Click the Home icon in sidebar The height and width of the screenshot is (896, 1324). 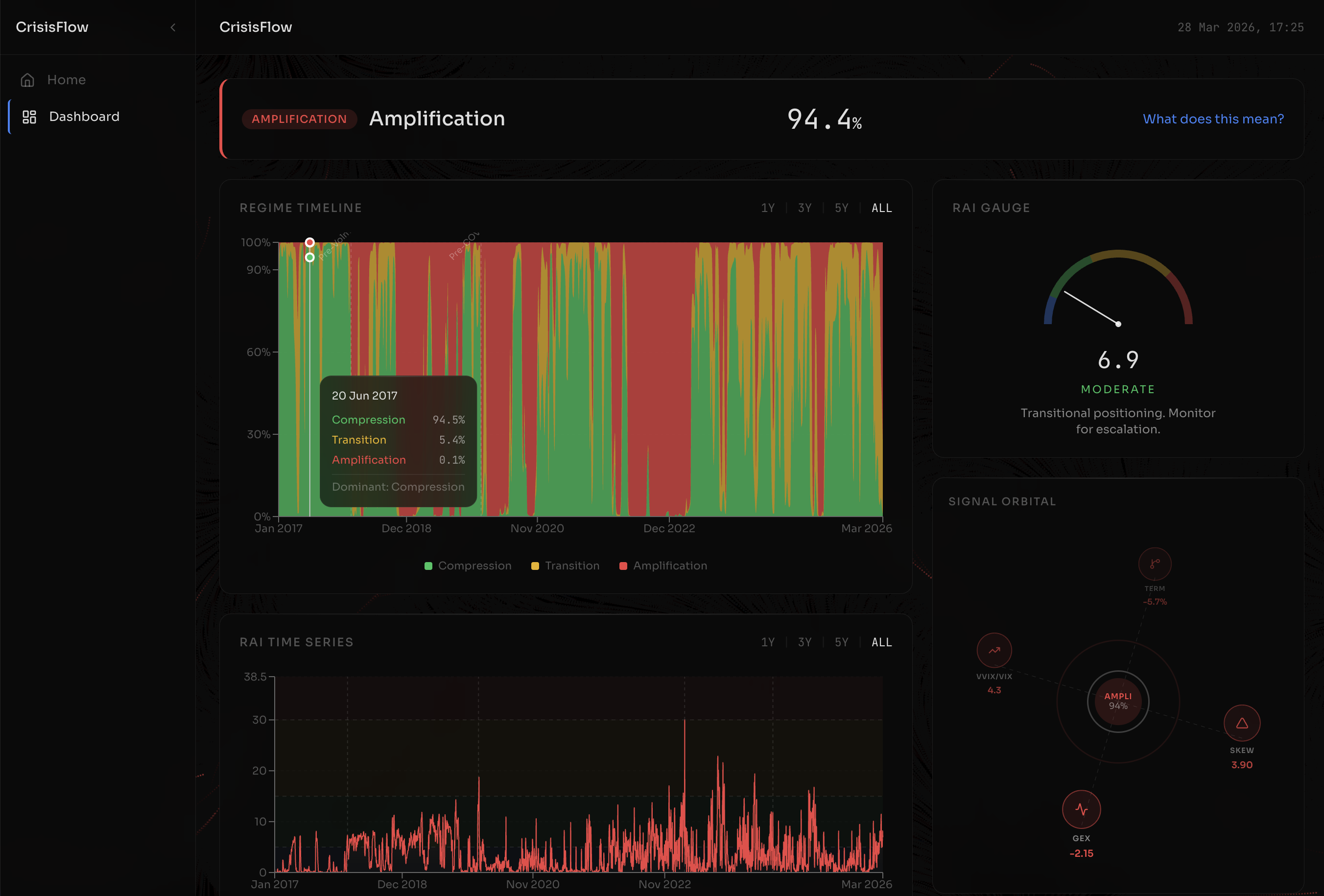(27, 80)
